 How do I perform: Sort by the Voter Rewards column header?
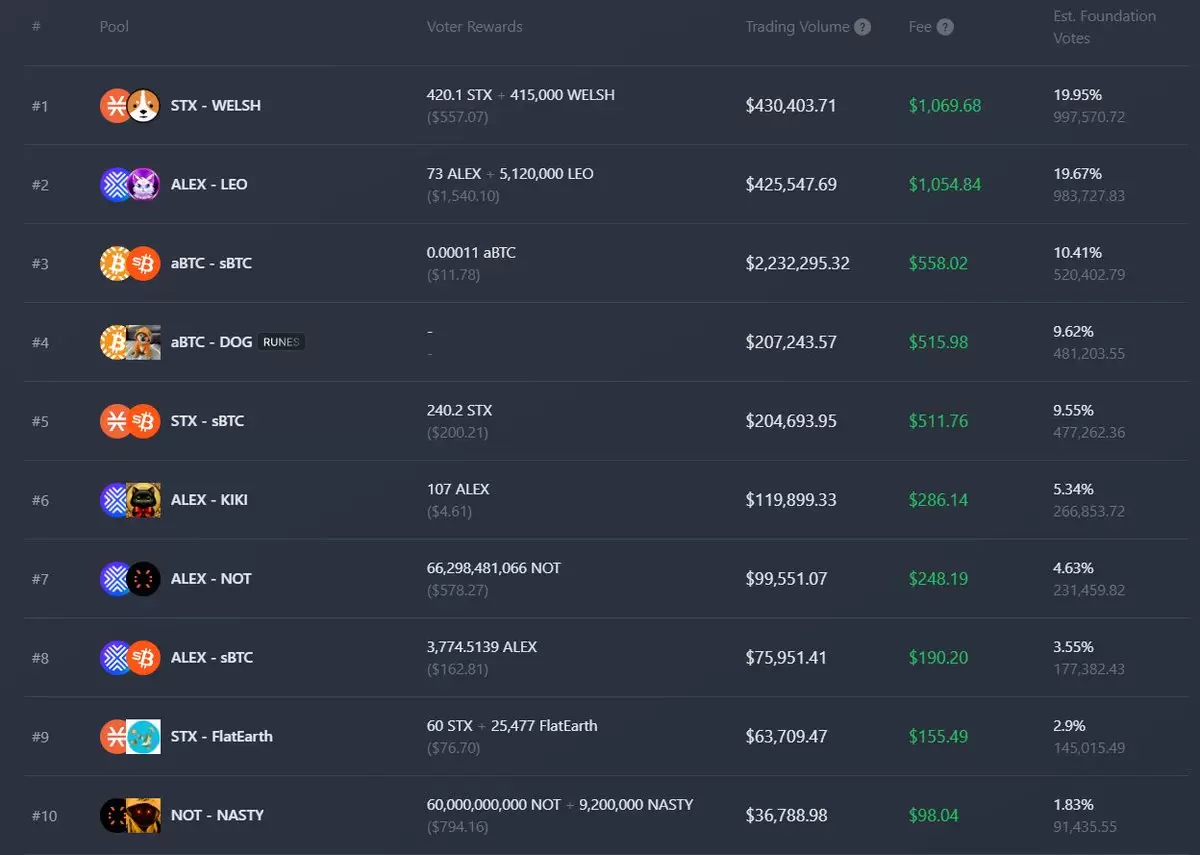click(x=475, y=27)
